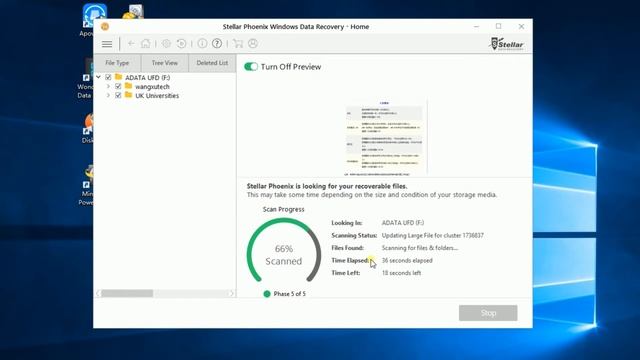Screen dimensions: 640x360
Task: Go to the Home screen icon
Action: (x=146, y=43)
